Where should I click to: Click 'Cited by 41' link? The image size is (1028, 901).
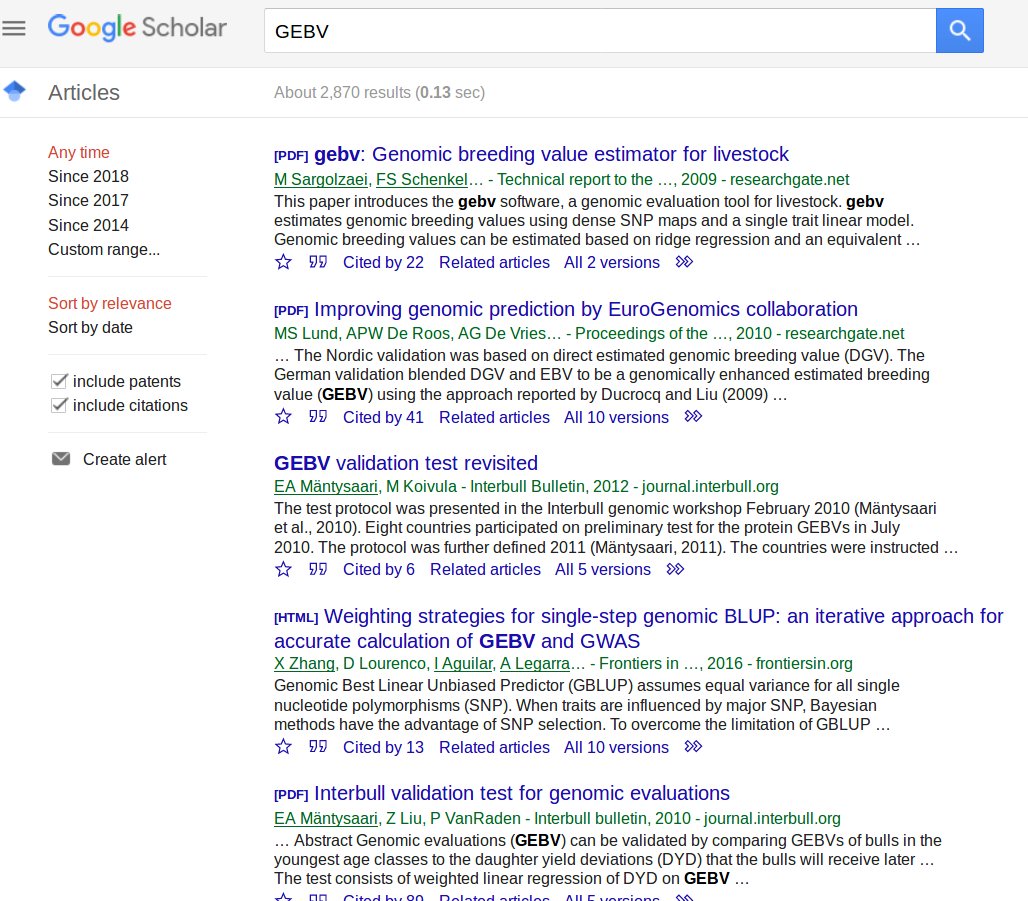coord(384,417)
